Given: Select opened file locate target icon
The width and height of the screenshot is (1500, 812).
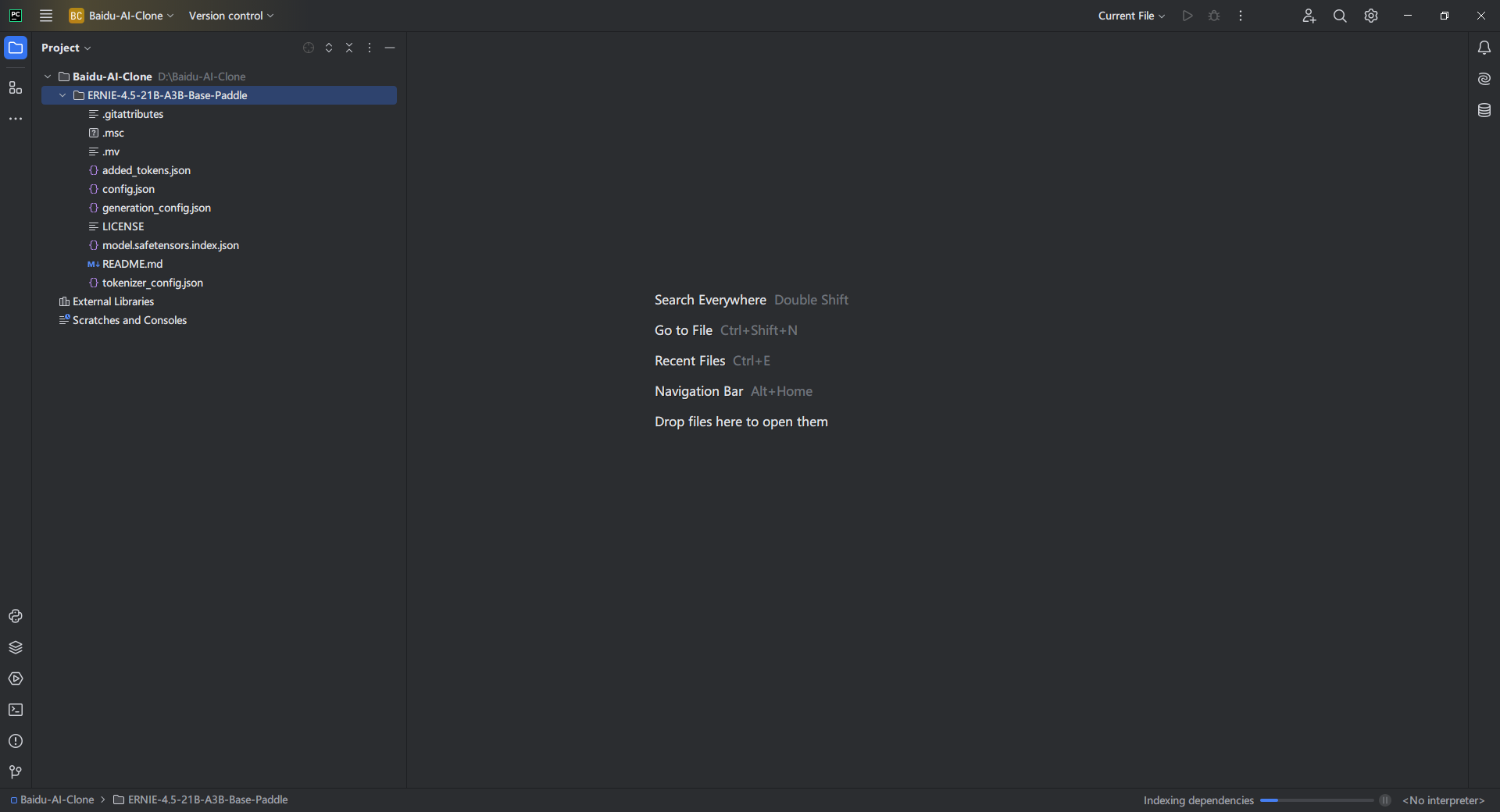Looking at the screenshot, I should [309, 48].
